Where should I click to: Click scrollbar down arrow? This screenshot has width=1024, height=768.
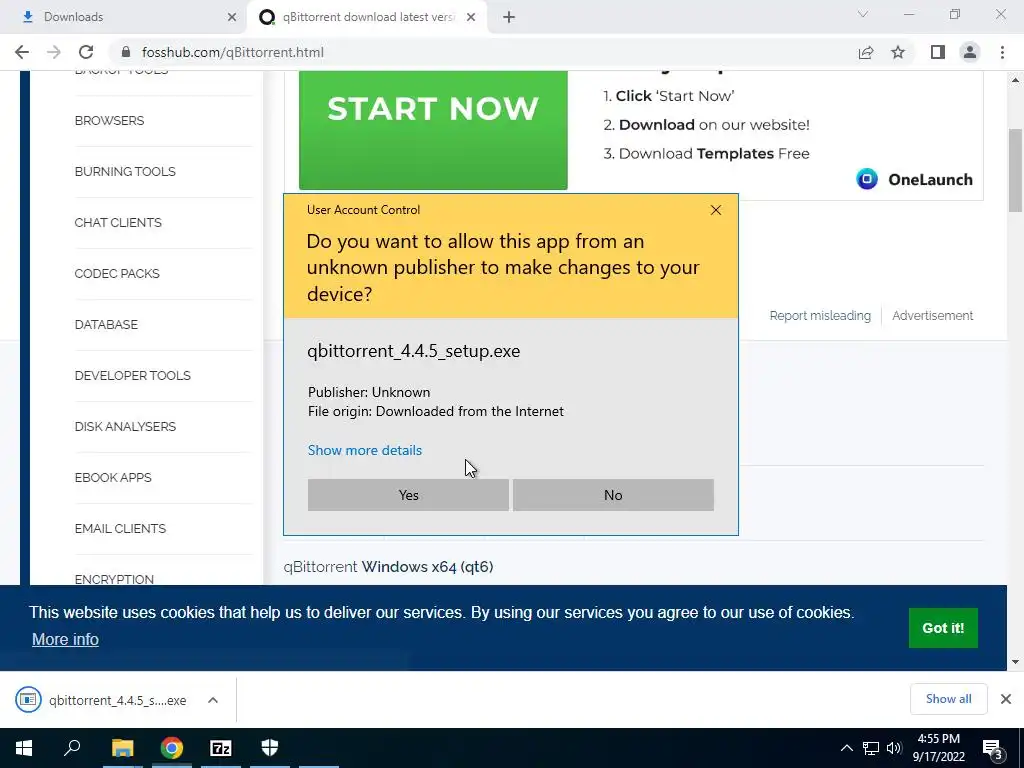(1015, 662)
